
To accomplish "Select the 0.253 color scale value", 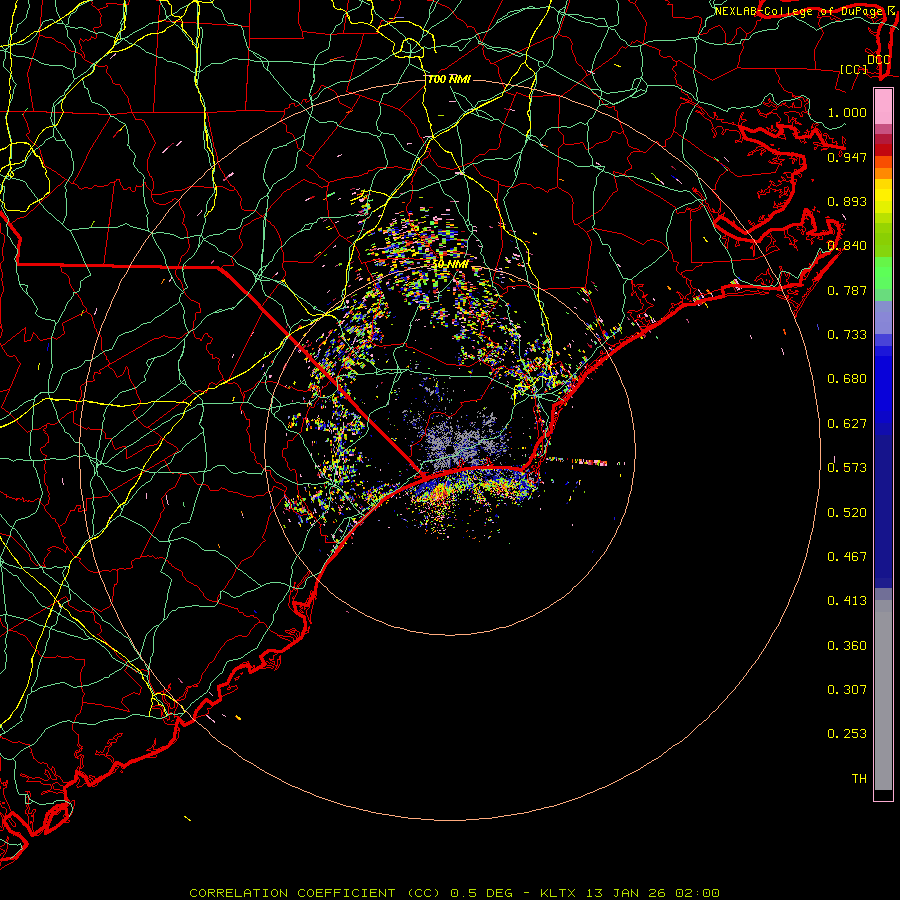I will coord(847,734).
